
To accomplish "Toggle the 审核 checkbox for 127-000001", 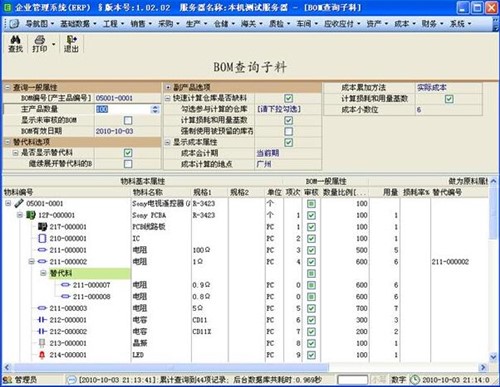I will [311, 215].
